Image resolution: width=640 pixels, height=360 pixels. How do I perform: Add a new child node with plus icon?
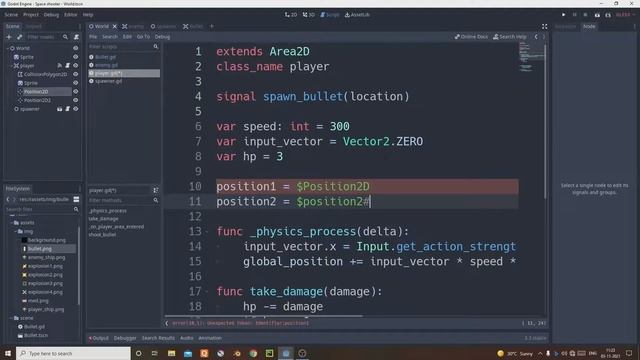tap(9, 37)
